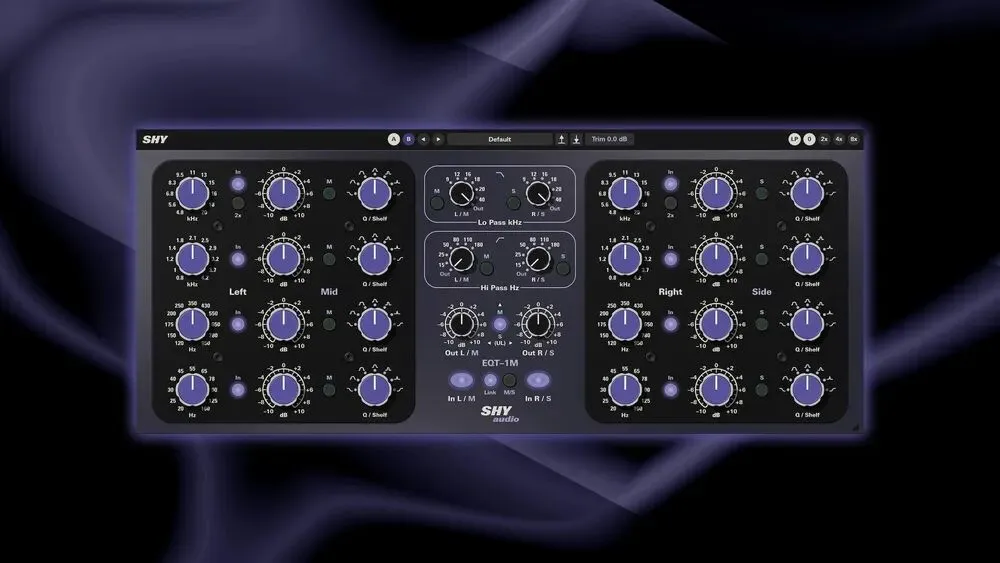Click the upload preset arrow icon
The height and width of the screenshot is (563, 1000).
pos(561,139)
